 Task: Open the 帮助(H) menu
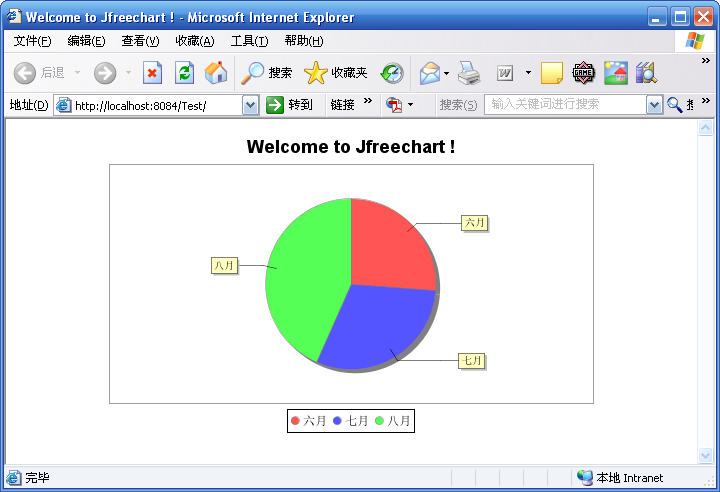304,41
